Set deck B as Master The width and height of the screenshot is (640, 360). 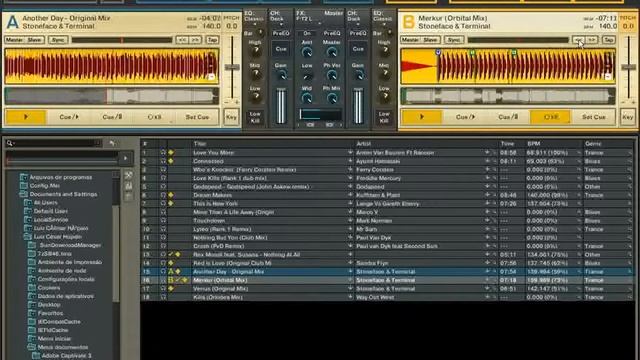point(410,40)
